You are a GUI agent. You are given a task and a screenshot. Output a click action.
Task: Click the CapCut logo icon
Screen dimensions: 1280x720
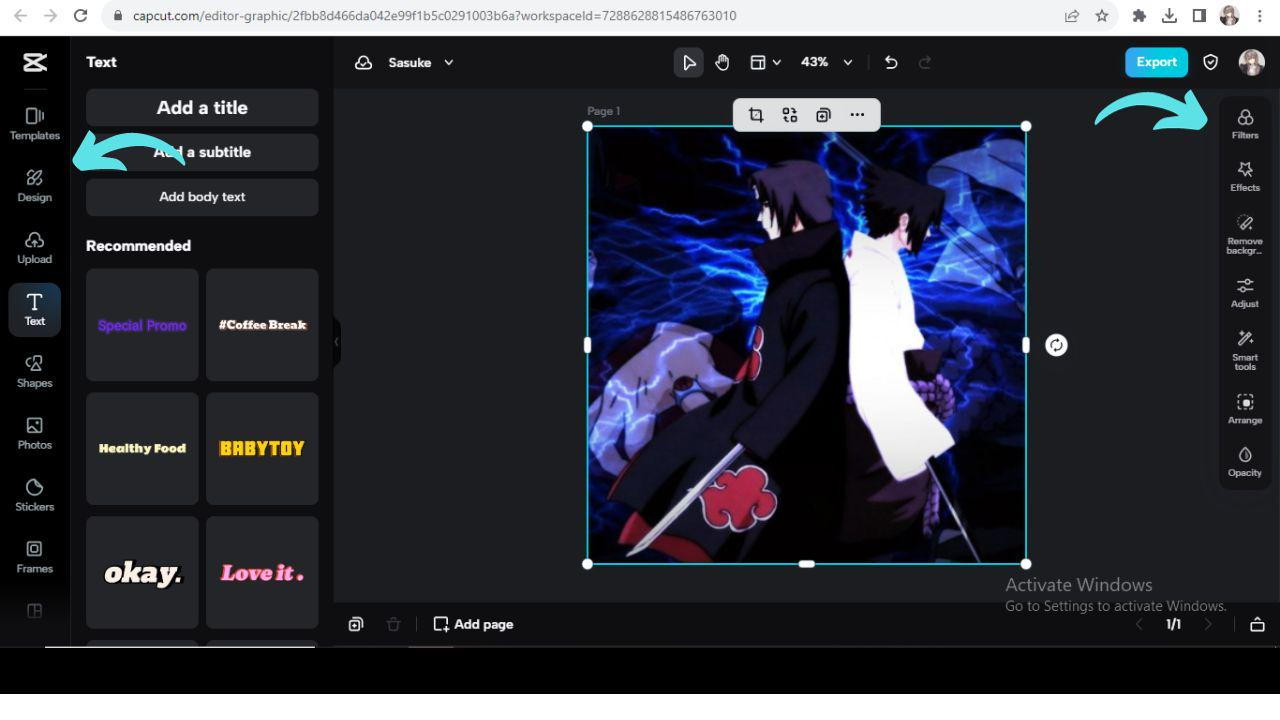[x=35, y=63]
